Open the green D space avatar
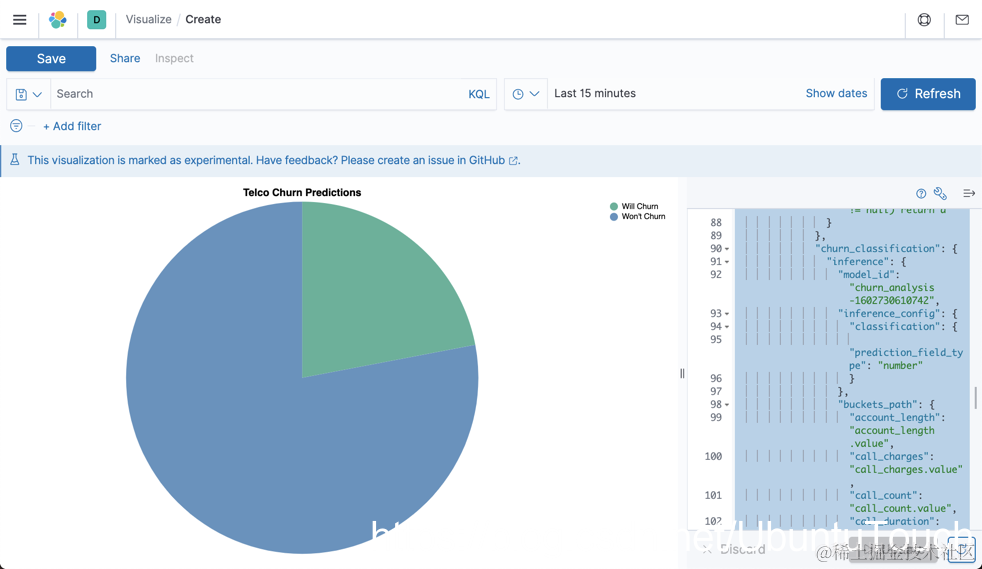This screenshot has height=569, width=982. click(96, 19)
